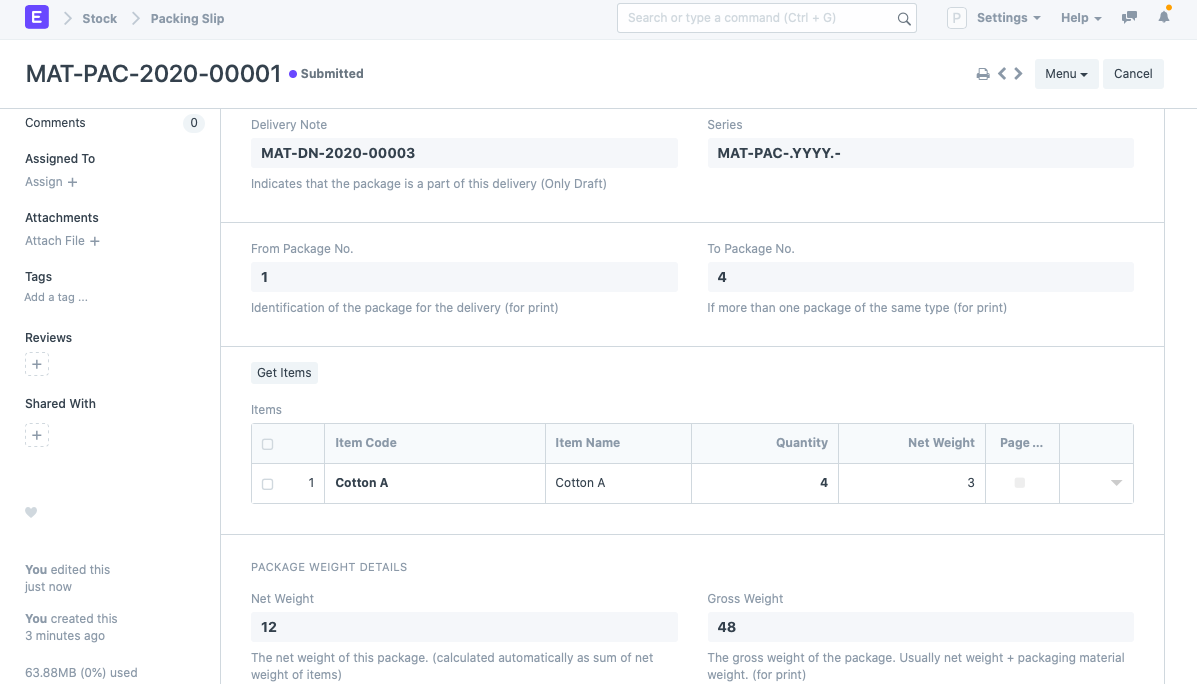
Task: Check the Cotton A row checkbox
Action: [267, 484]
